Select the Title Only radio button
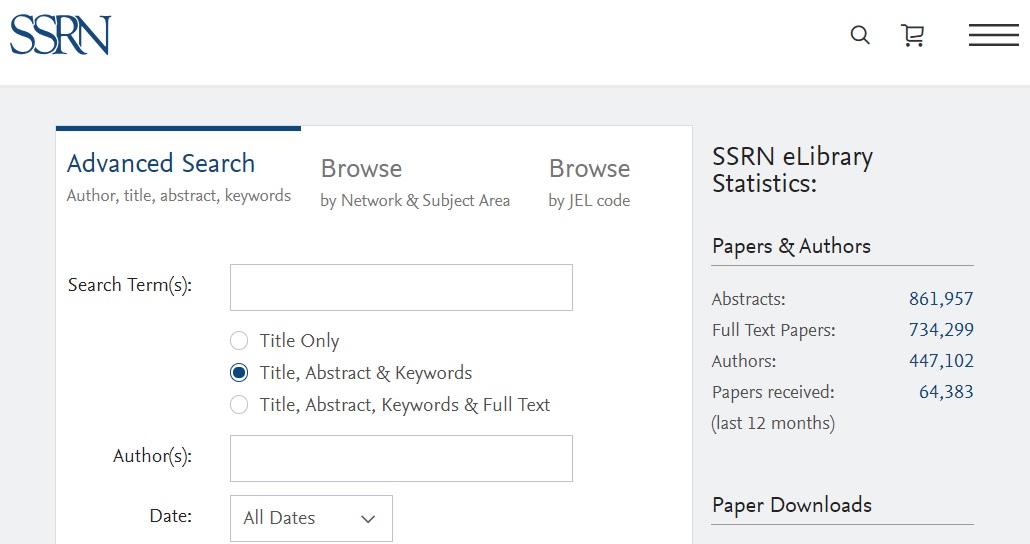This screenshot has height=544, width=1030. (239, 340)
